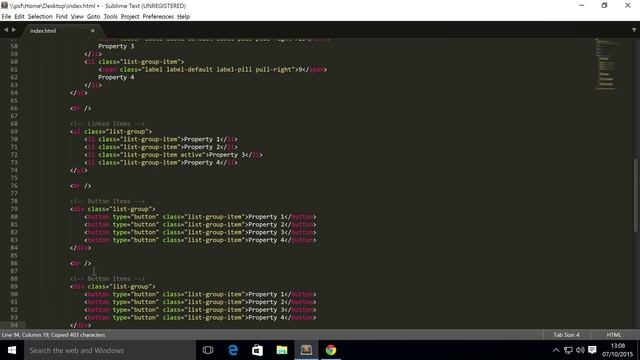Click the Sublime Text taskbar icon

point(306,350)
